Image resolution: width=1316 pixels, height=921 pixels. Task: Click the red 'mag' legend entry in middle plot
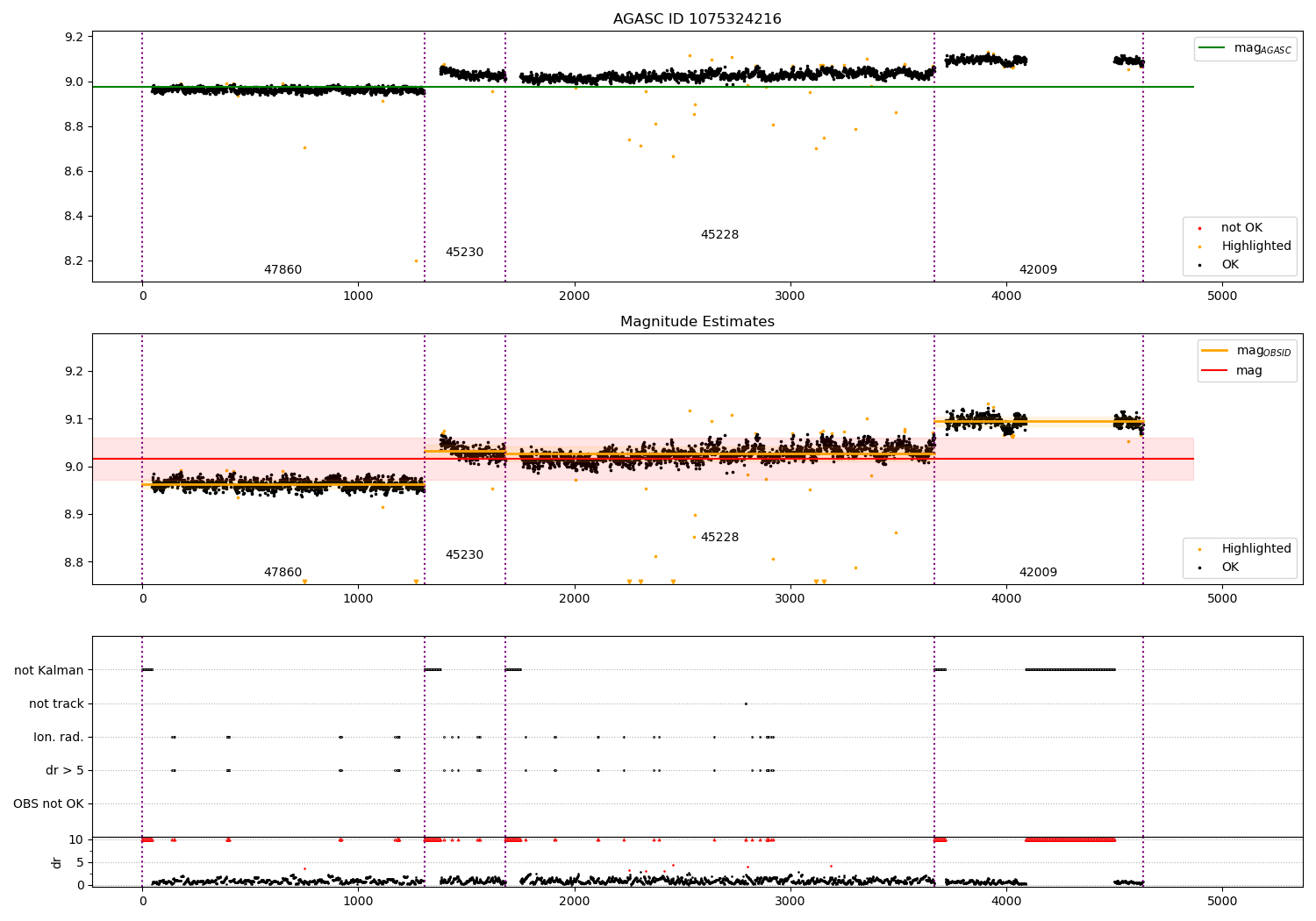1232,371
